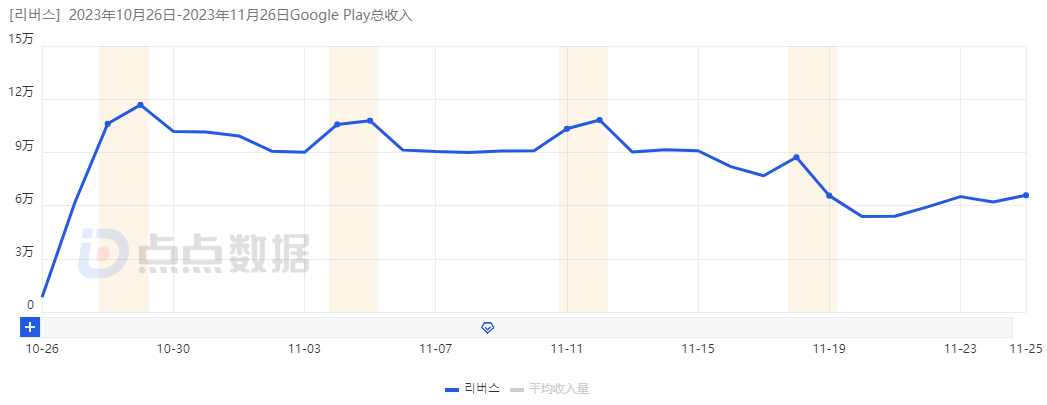Select the 10-28 data point marker
Viewport: 1047px width, 405px height.
click(x=107, y=124)
